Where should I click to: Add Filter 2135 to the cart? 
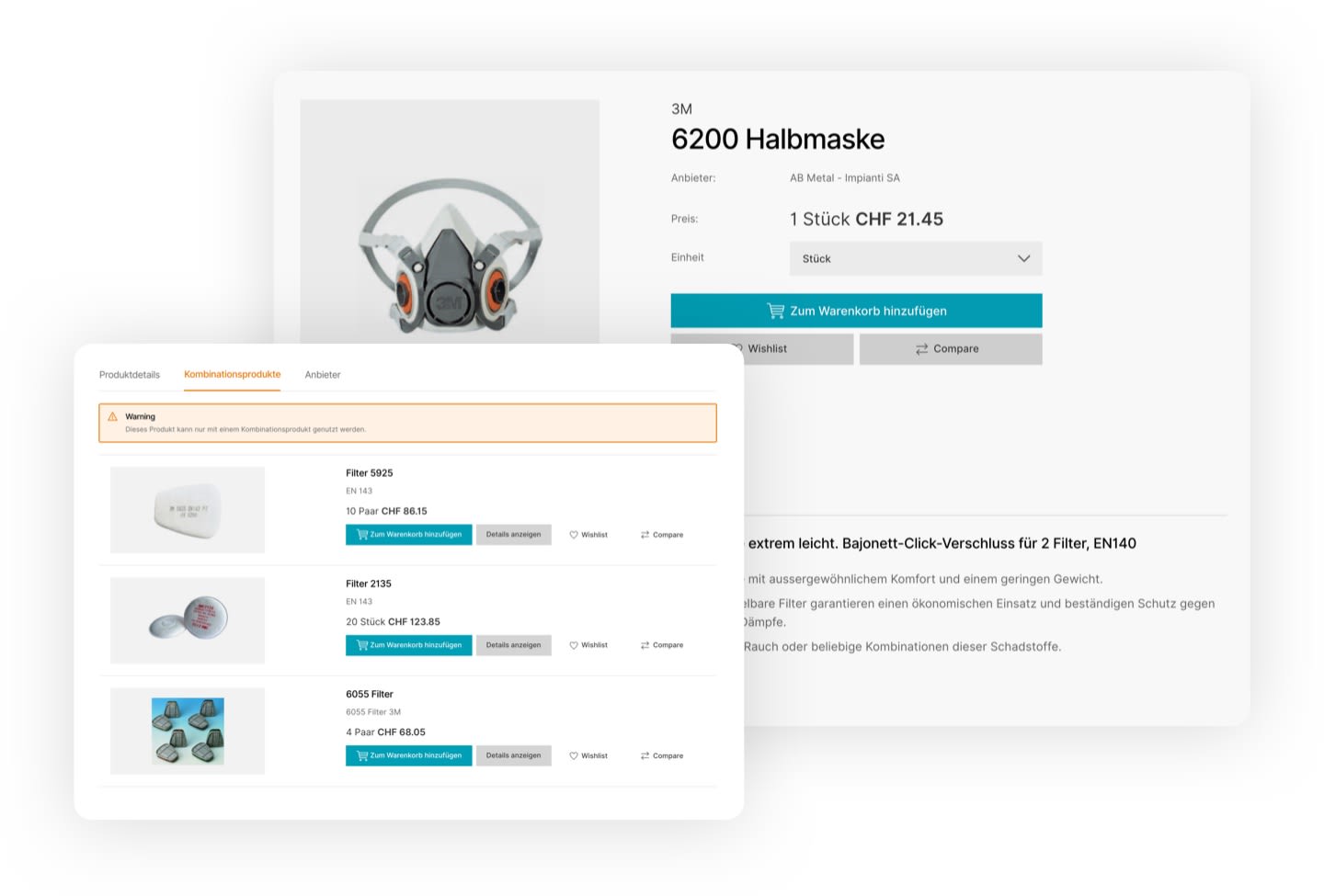click(x=409, y=645)
